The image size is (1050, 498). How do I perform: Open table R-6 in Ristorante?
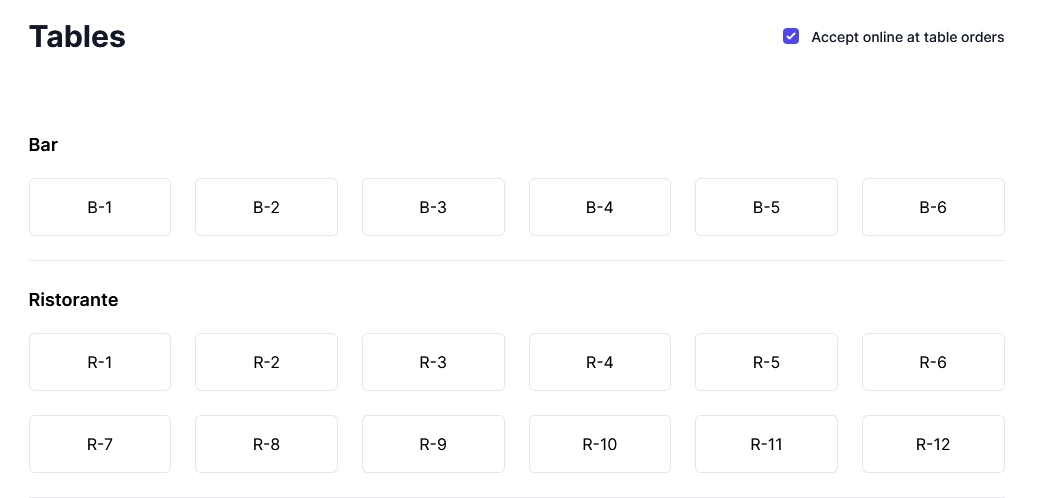(933, 362)
